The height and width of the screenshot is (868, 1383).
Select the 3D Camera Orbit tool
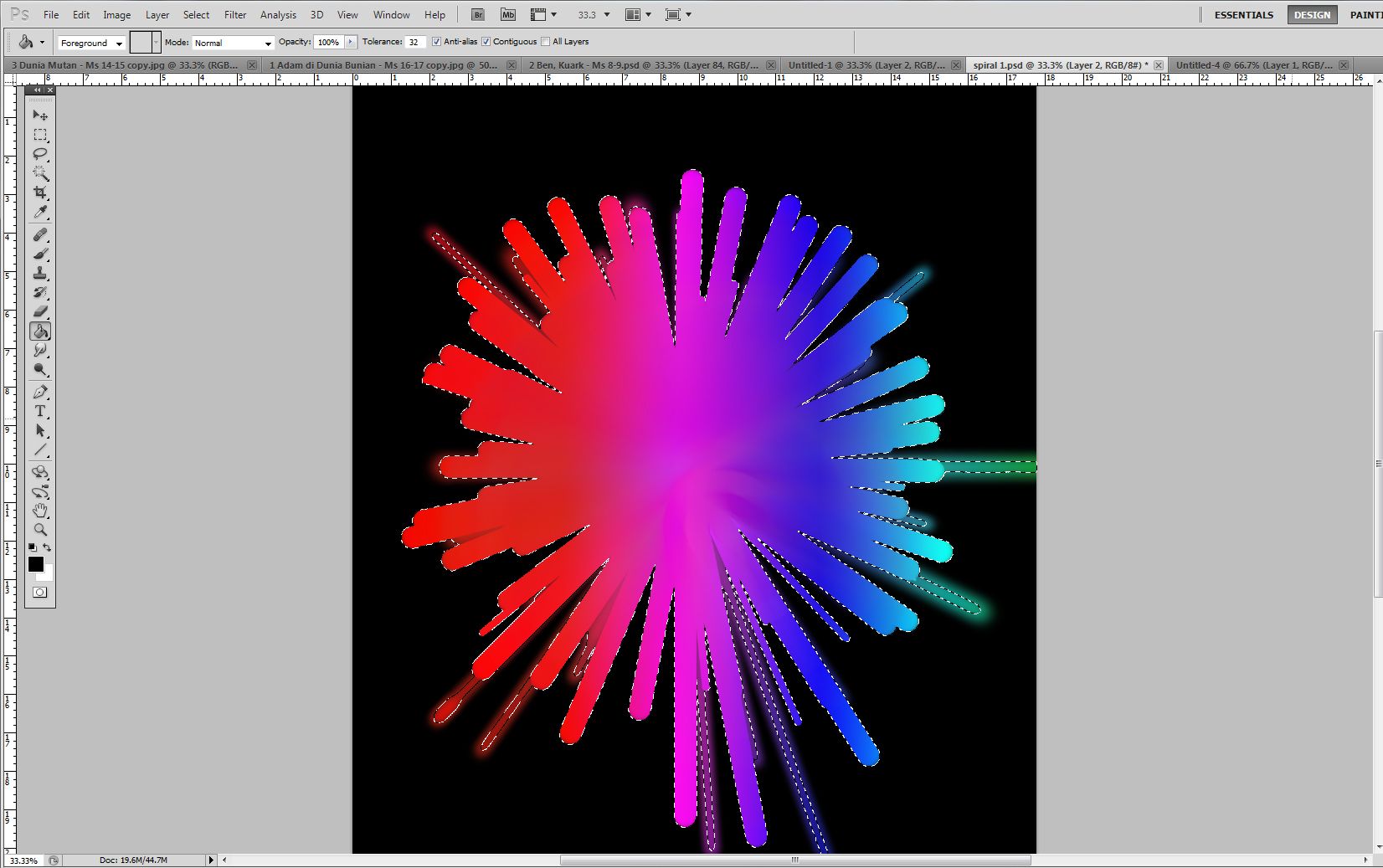click(x=39, y=492)
